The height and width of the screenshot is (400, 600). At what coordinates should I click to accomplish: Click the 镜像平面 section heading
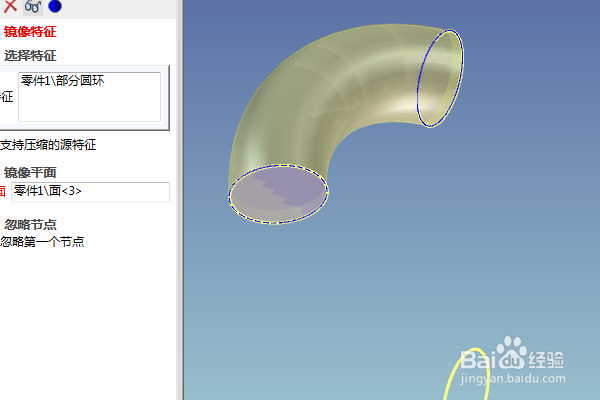(x=30, y=173)
